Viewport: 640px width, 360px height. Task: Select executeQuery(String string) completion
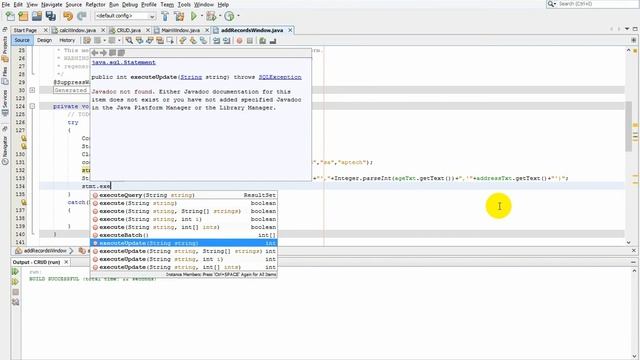click(184, 195)
